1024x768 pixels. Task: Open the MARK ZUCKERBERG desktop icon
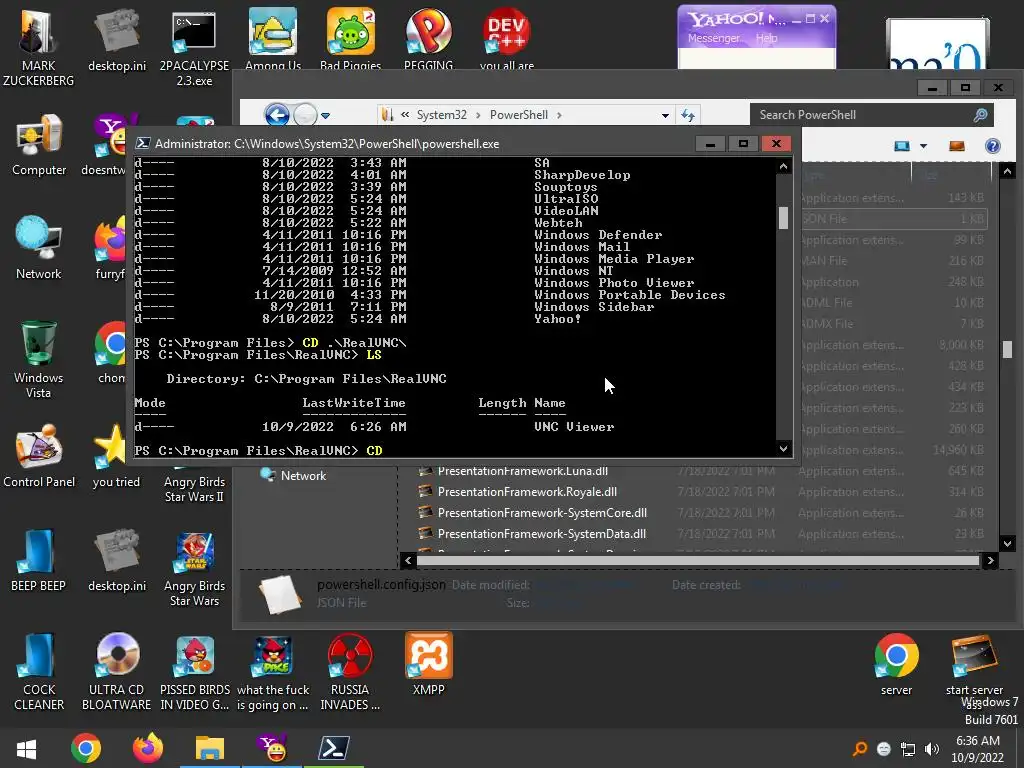(39, 47)
